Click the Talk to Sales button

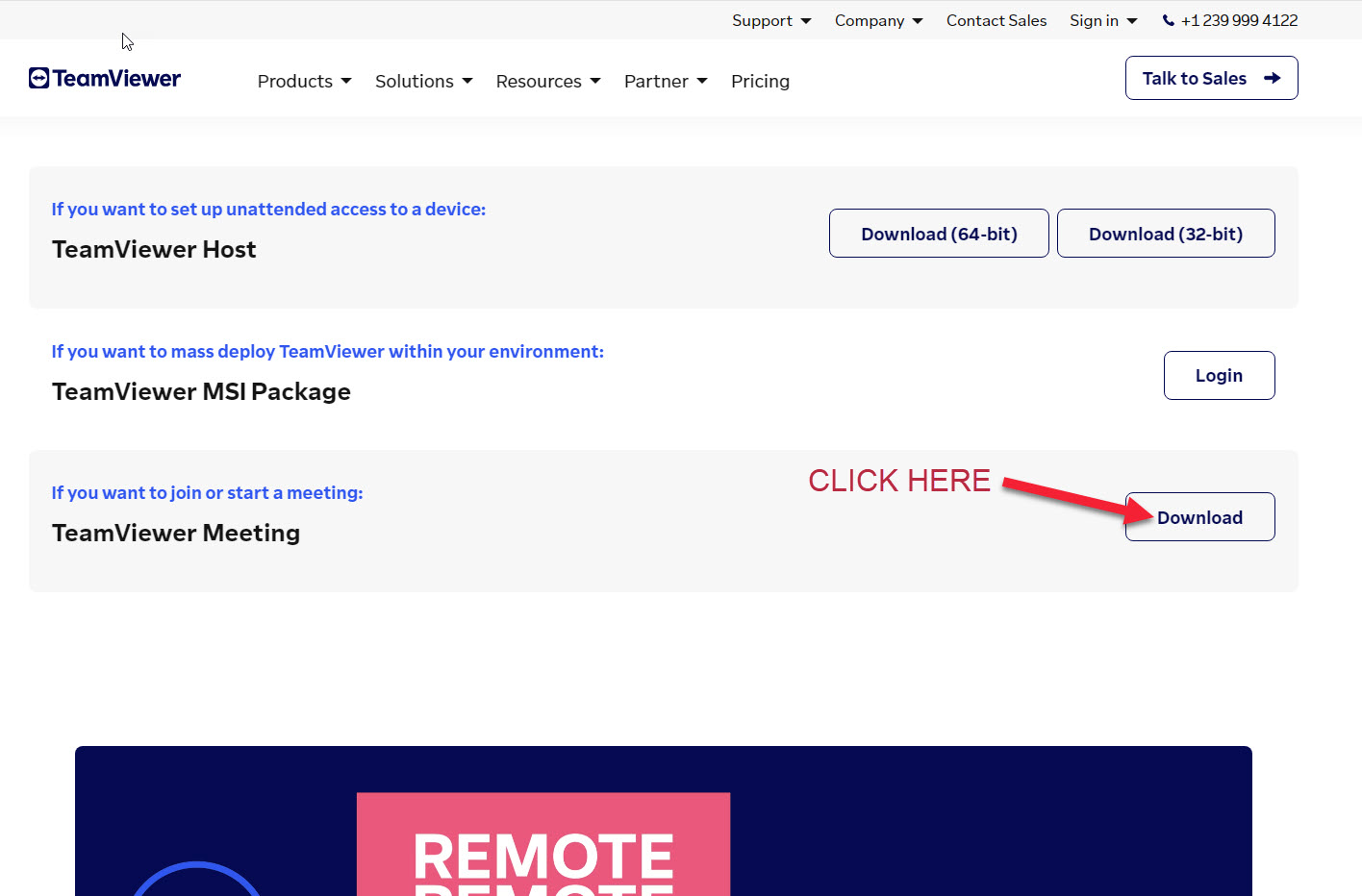[1212, 78]
